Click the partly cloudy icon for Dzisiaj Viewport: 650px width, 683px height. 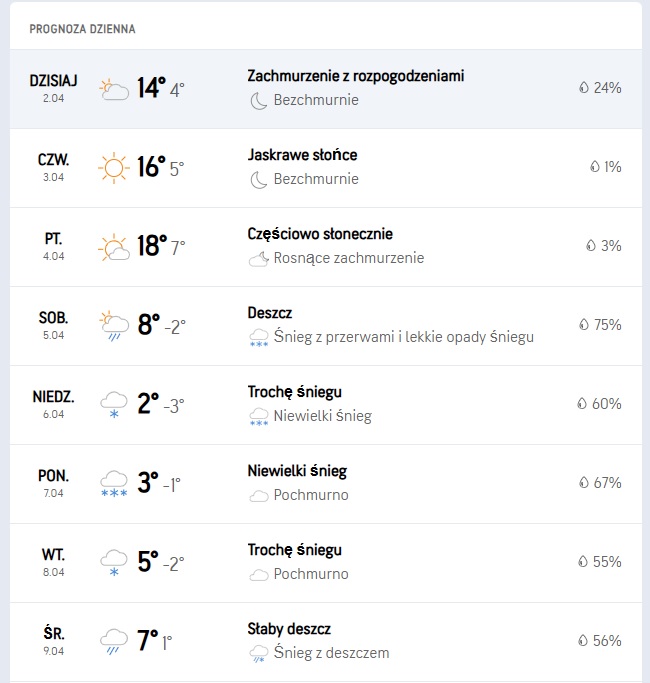(113, 89)
